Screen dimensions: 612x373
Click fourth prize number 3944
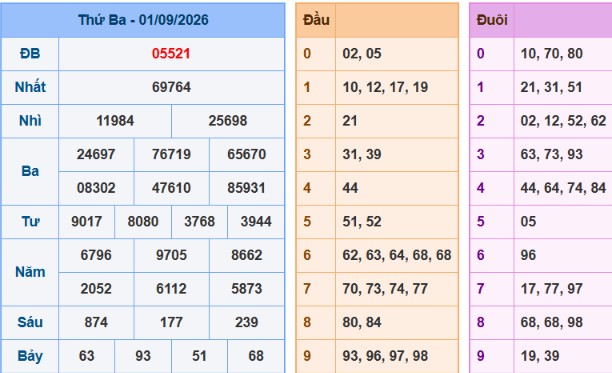click(x=256, y=222)
